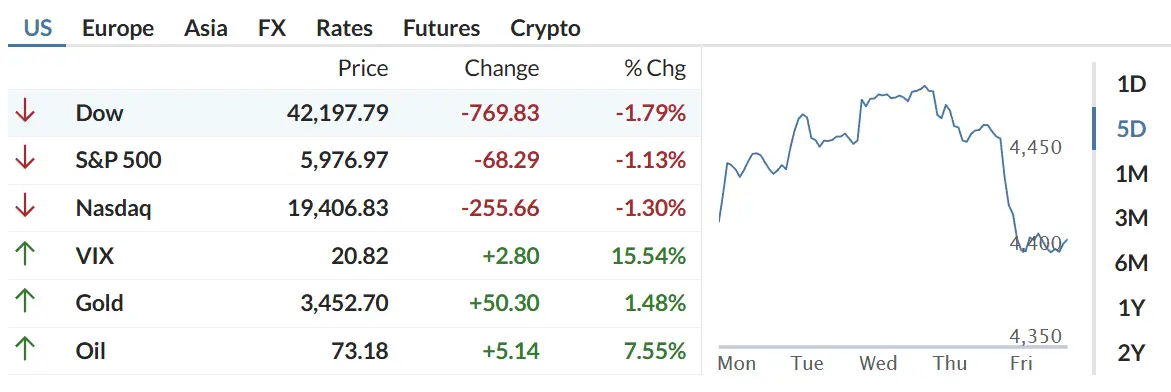Pick the 1Y chart timeframe

coord(1131,307)
